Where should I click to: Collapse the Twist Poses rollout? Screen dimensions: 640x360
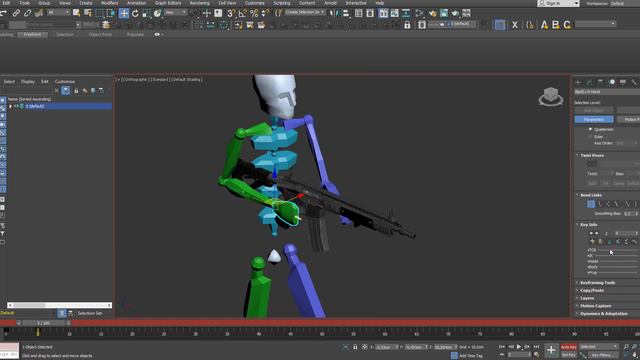point(592,156)
